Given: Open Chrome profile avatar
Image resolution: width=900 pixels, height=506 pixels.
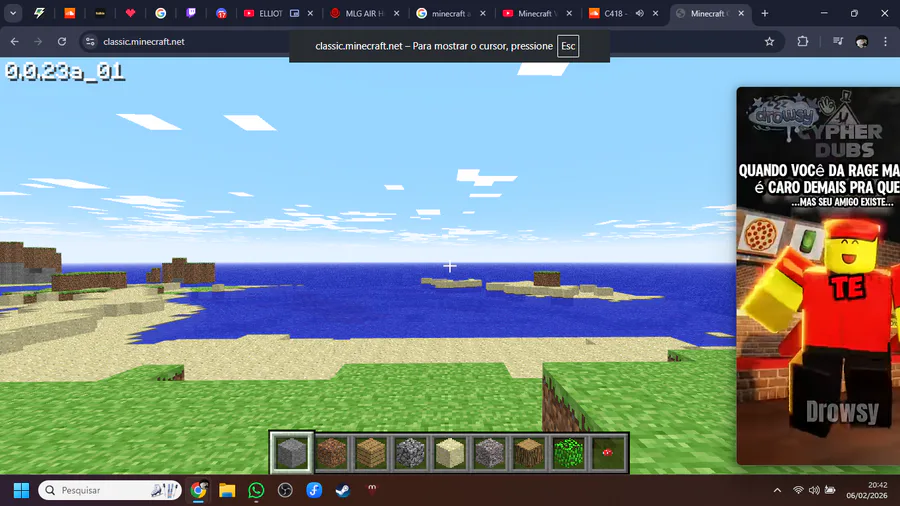Looking at the screenshot, I should pos(862,41).
